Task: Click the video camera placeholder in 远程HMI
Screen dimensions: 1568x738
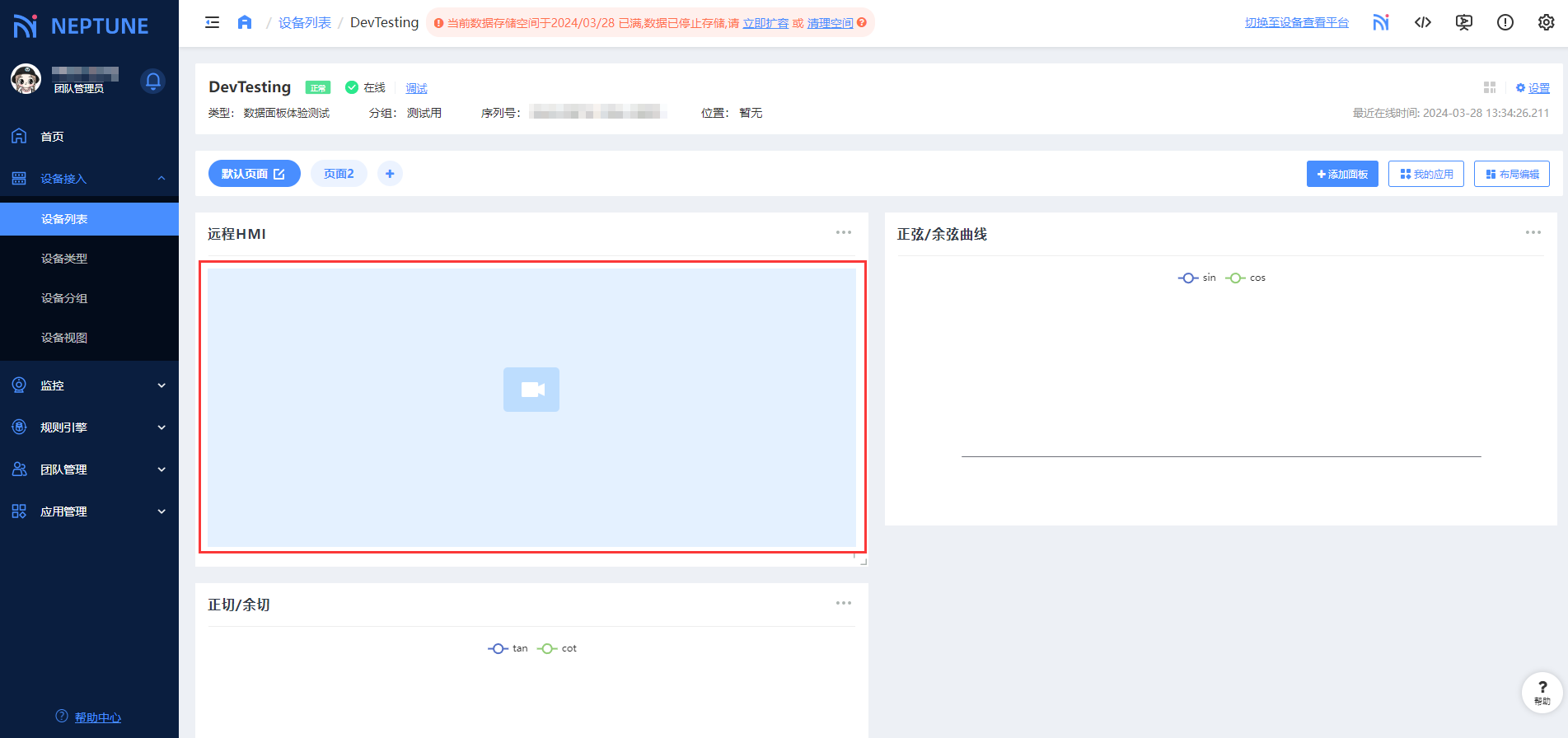Action: (x=531, y=390)
